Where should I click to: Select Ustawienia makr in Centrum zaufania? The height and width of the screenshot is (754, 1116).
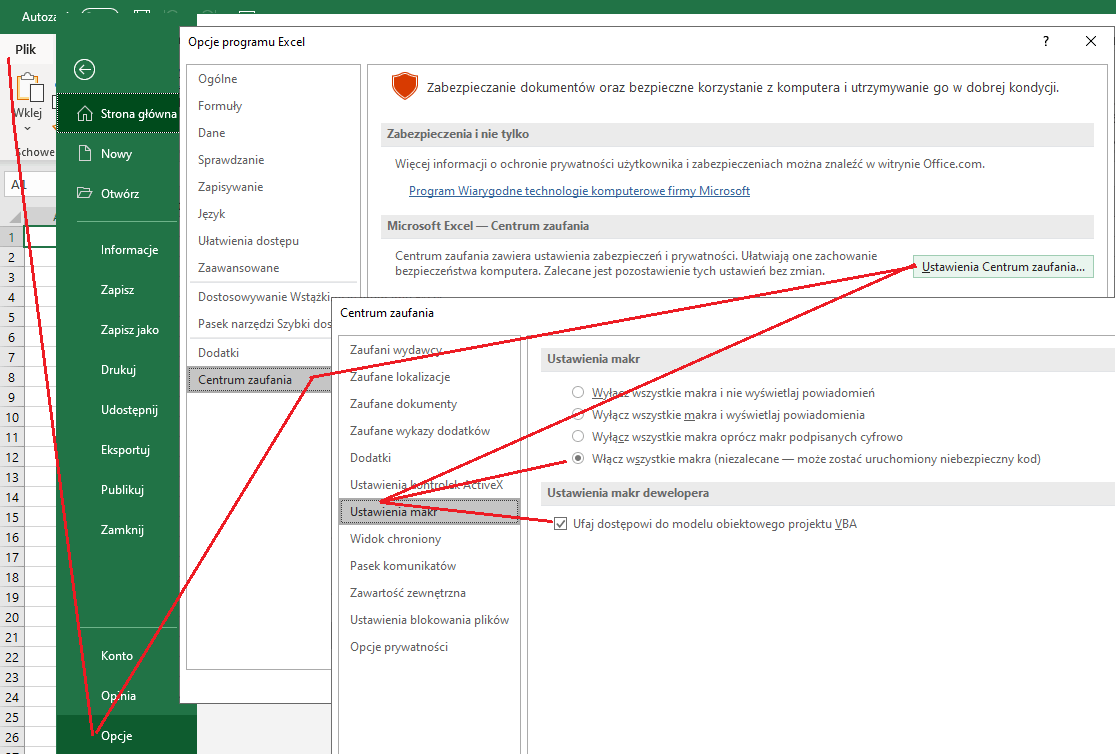coord(430,512)
